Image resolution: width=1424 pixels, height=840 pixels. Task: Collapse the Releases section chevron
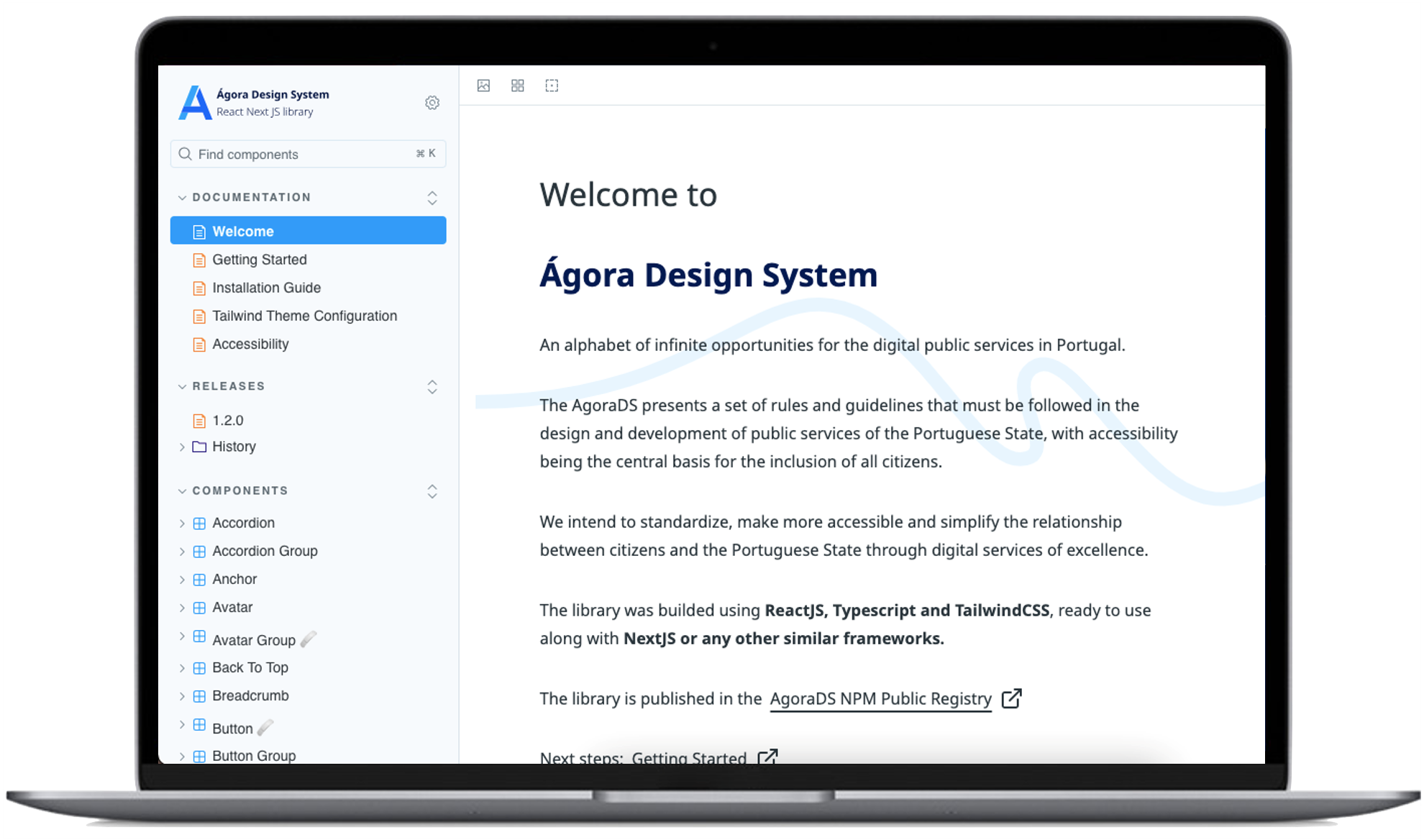pyautogui.click(x=182, y=386)
